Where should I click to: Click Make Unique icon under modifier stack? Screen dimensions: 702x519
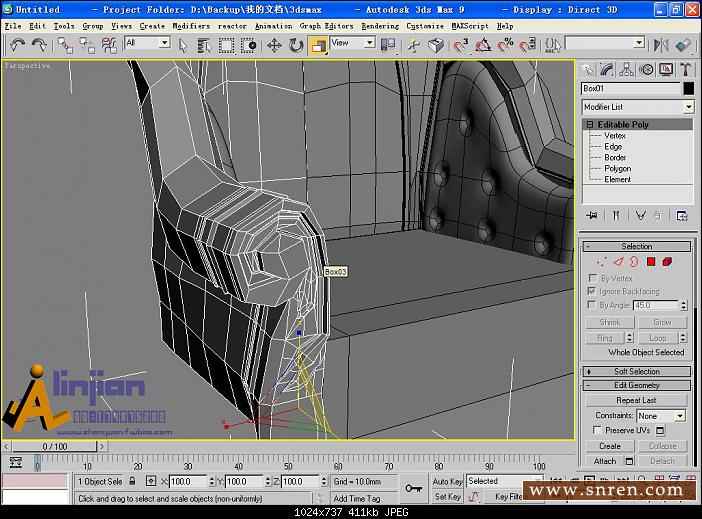point(640,216)
